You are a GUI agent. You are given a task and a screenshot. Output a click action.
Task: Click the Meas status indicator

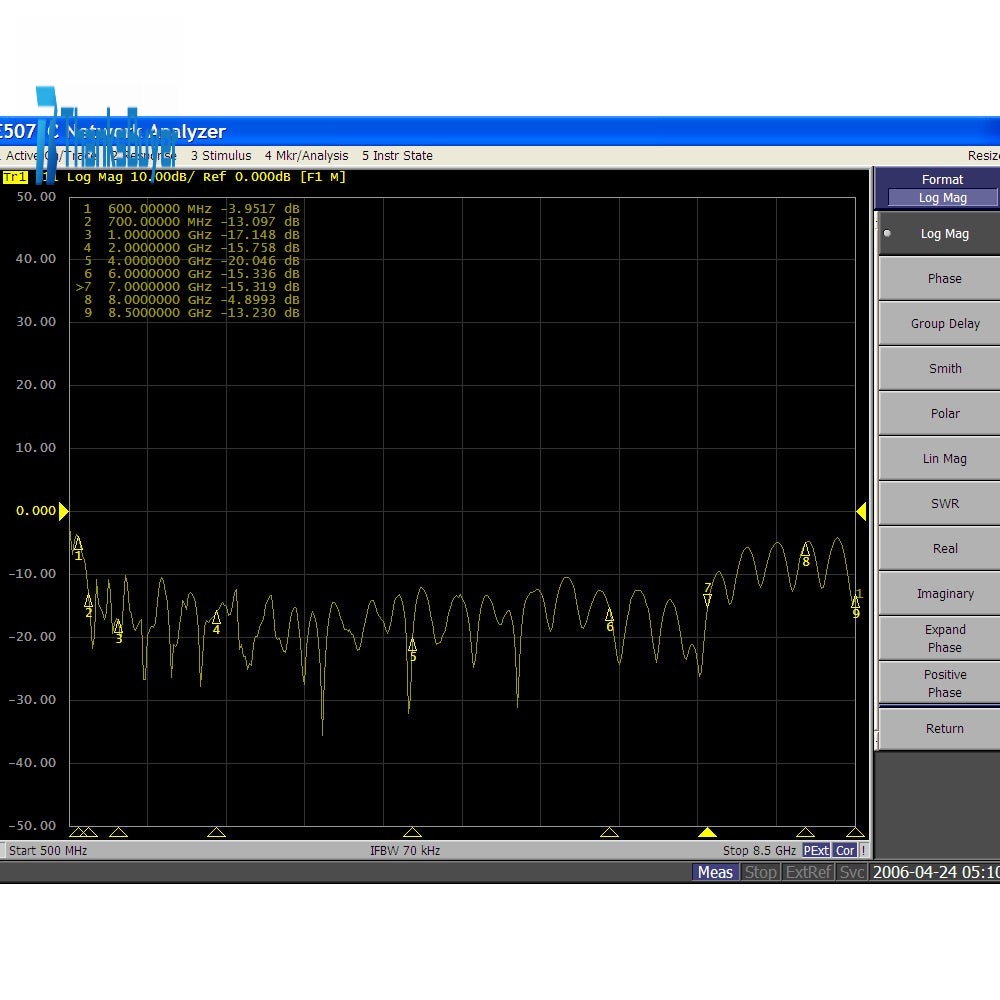pos(715,872)
